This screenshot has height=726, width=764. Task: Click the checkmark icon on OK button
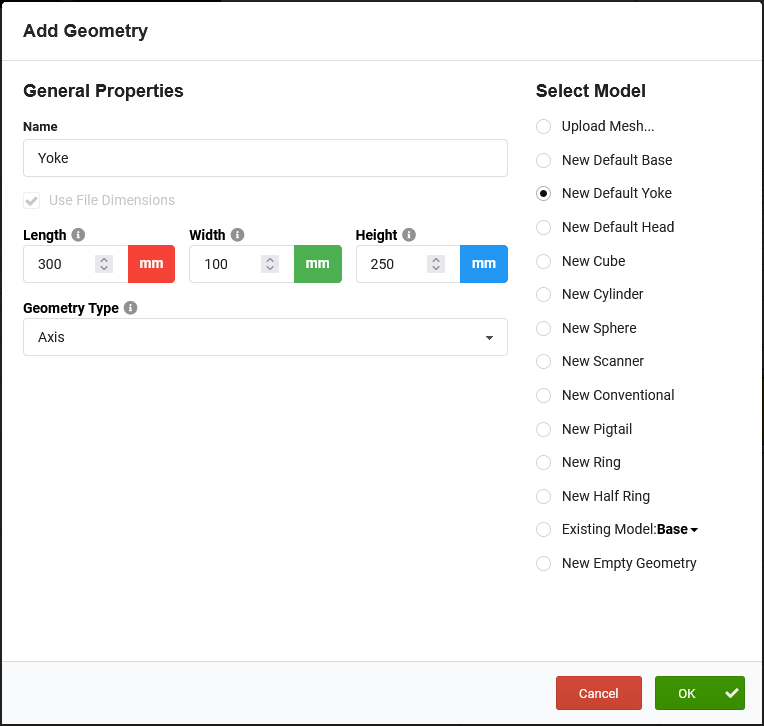click(x=732, y=693)
